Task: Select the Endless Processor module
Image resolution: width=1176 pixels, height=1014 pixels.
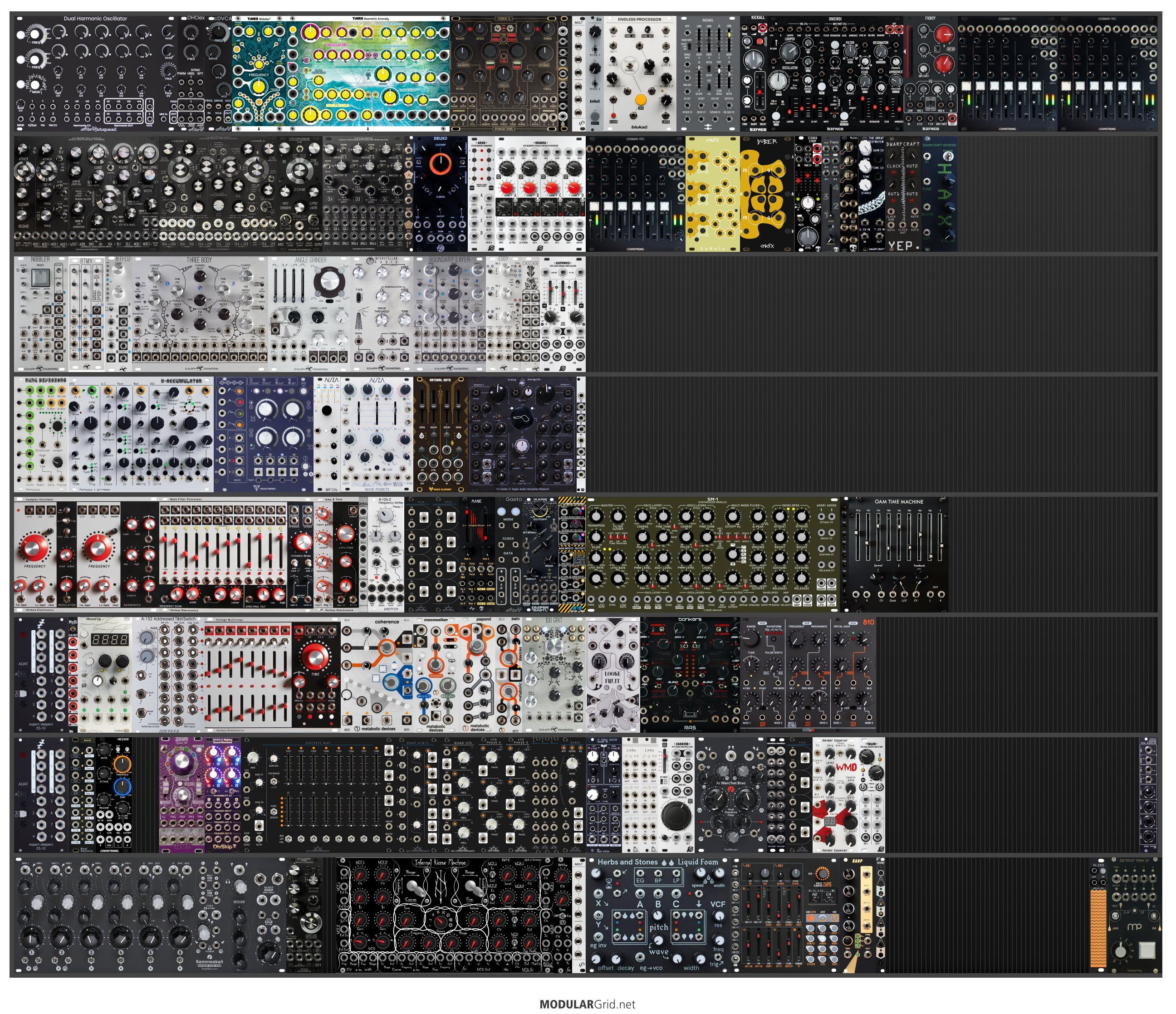Action: (639, 74)
